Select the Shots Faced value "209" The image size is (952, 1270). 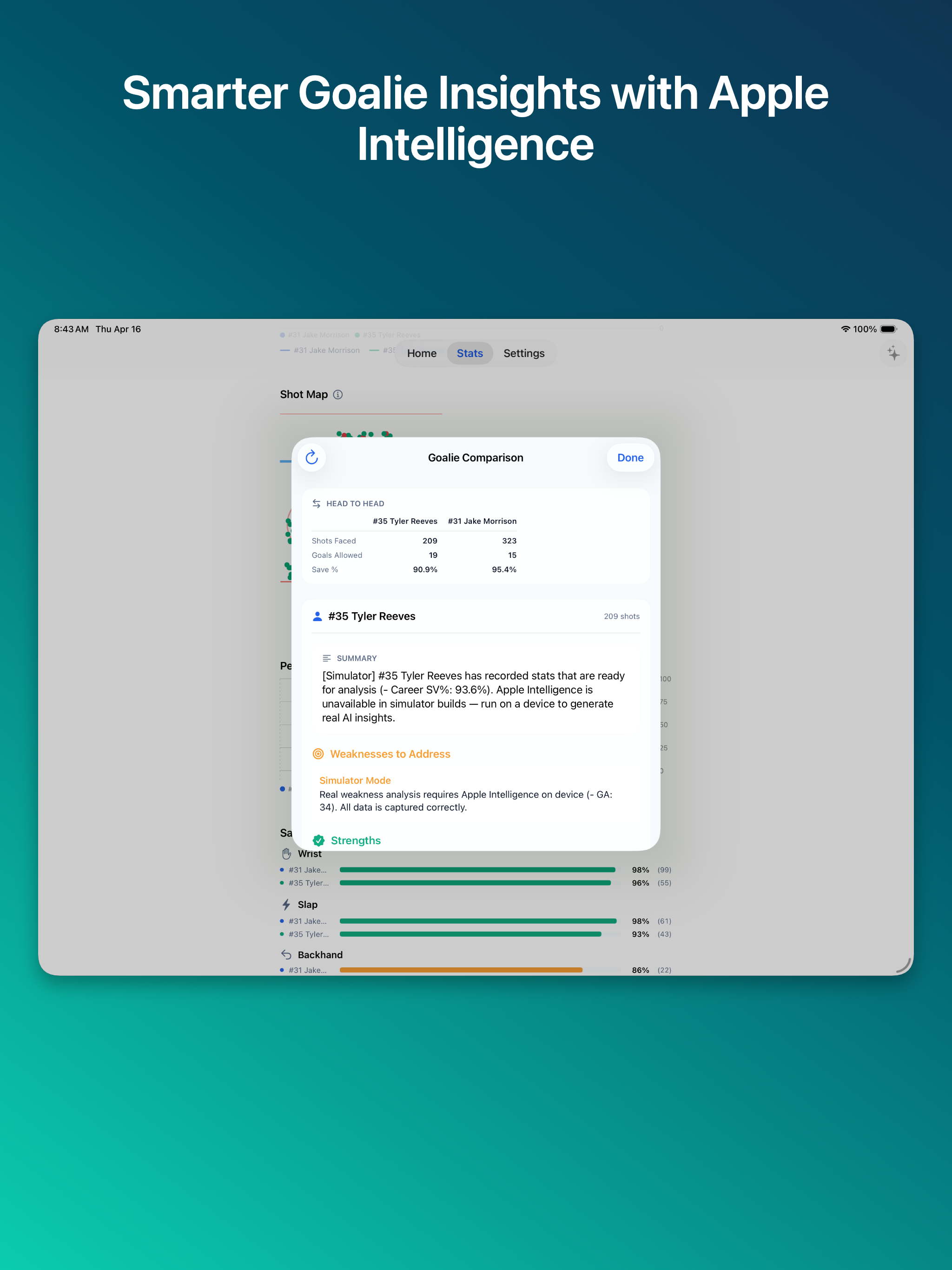[x=430, y=541]
